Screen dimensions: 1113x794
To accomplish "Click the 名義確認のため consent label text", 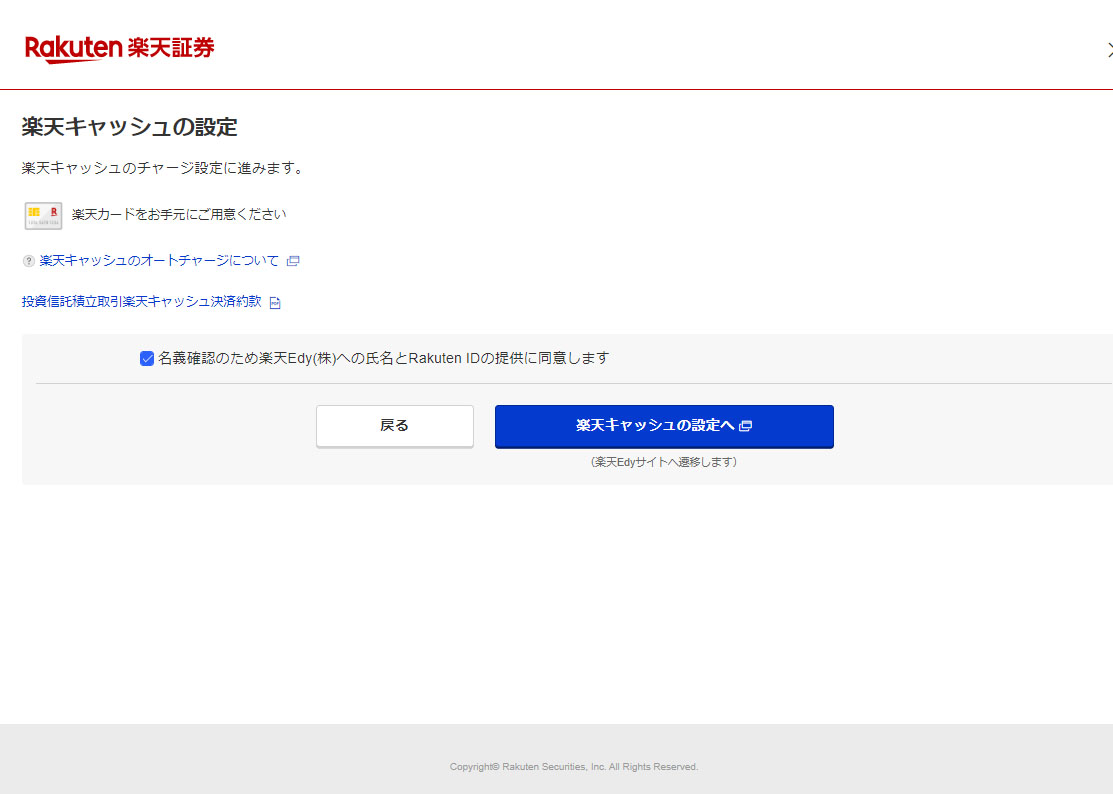I will [383, 358].
